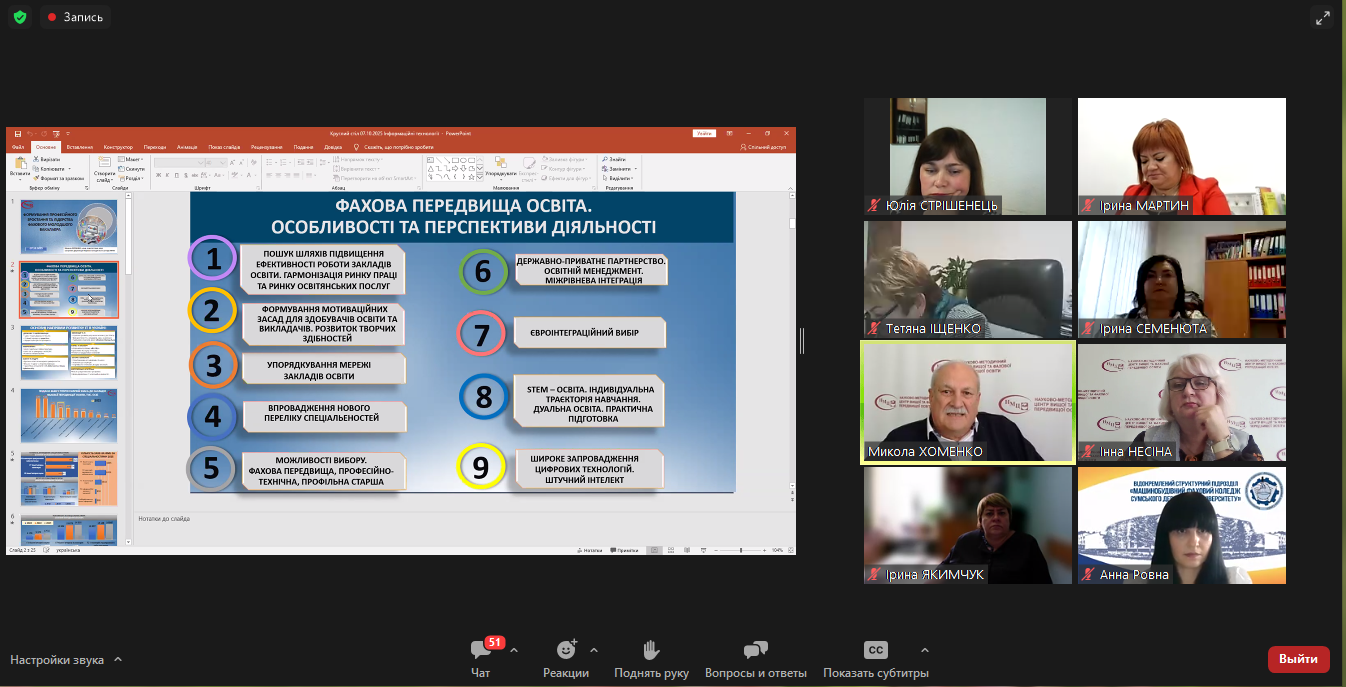Click the Вставити paste icon in PowerPoint ribbon
Image resolution: width=1346 pixels, height=687 pixels.
[19, 167]
